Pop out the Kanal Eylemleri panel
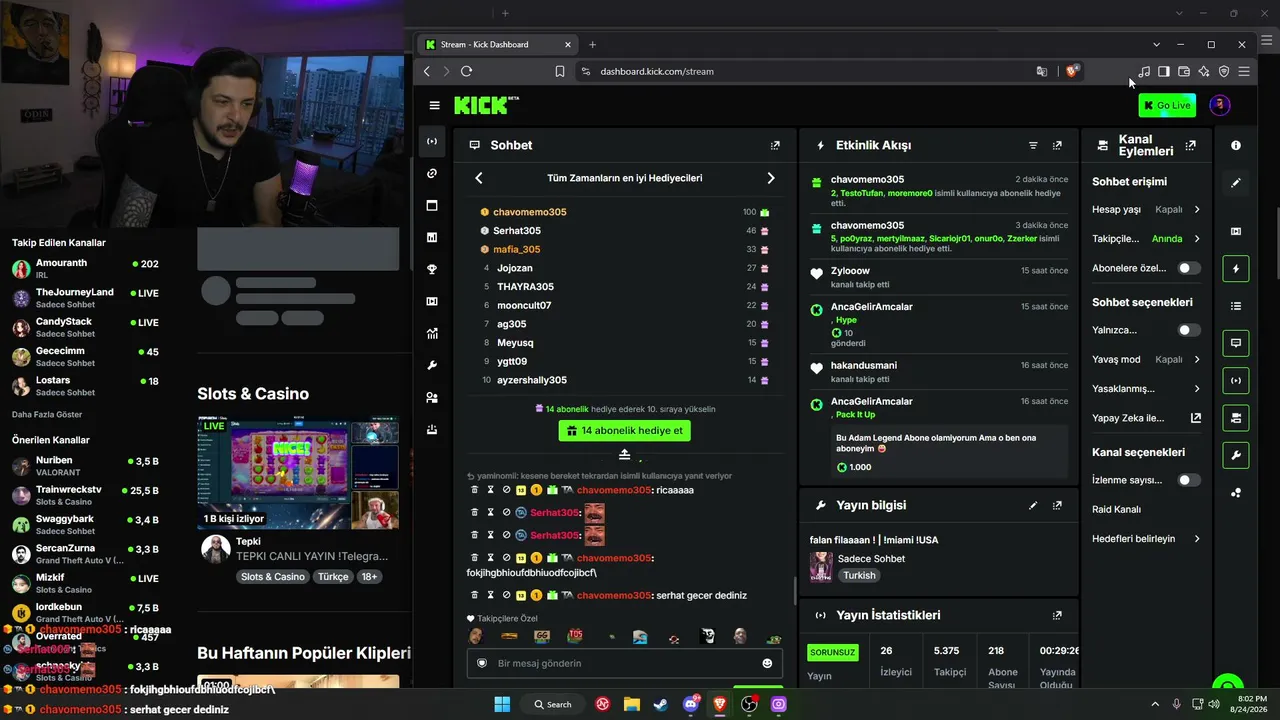This screenshot has height=720, width=1280. tap(1190, 145)
